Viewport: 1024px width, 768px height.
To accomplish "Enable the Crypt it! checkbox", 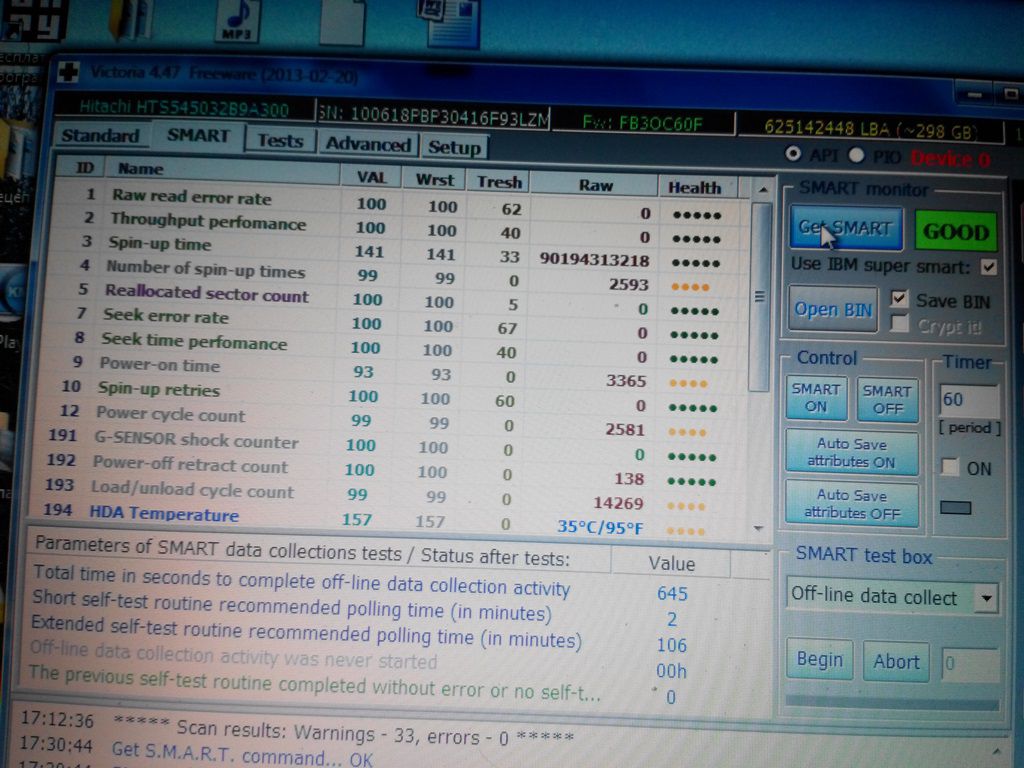I will (899, 323).
